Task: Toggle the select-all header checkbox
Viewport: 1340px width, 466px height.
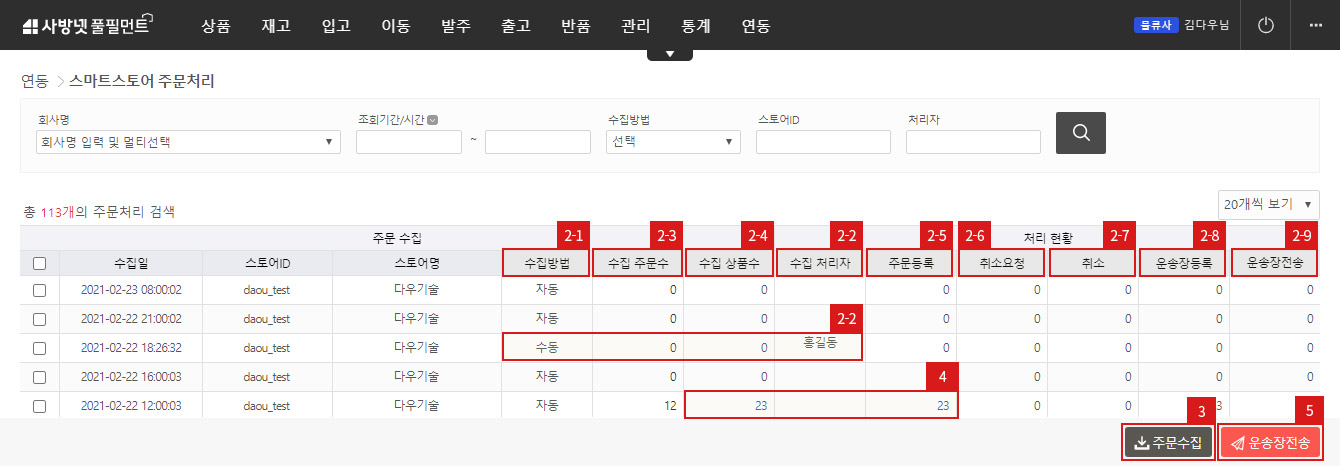Action: 40,264
